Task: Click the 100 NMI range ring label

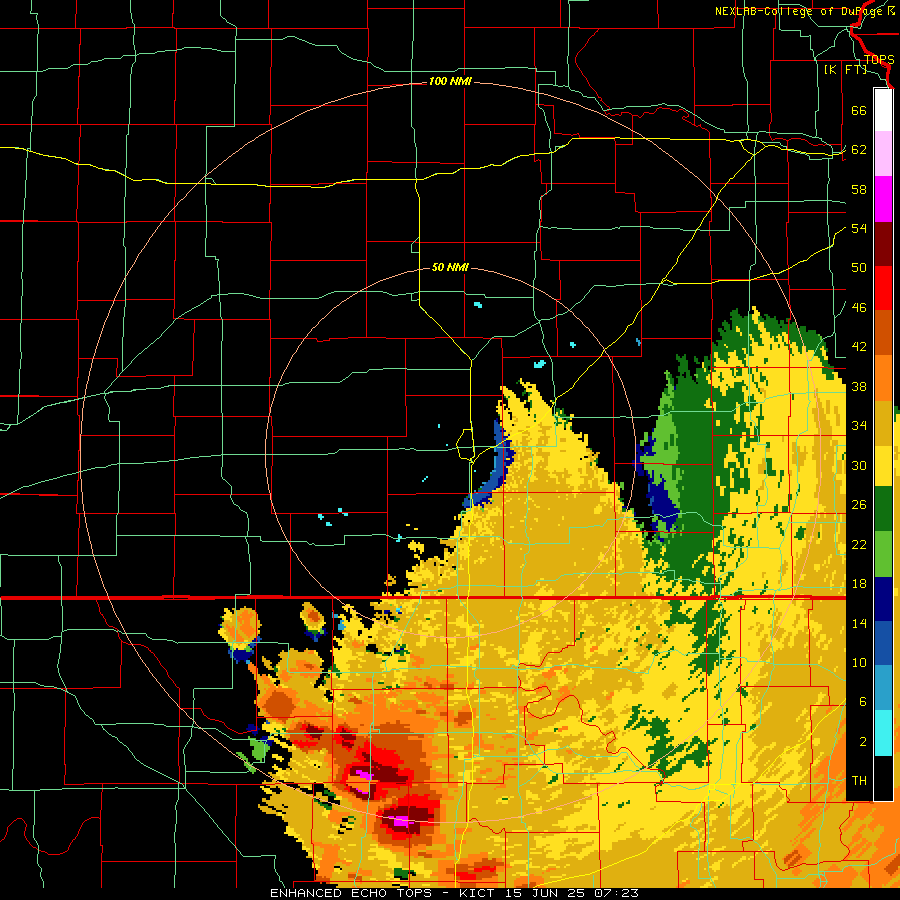Action: 450,82
